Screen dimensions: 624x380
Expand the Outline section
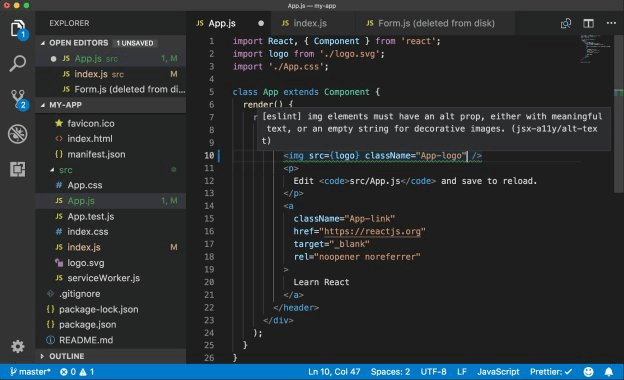pyautogui.click(x=111, y=356)
